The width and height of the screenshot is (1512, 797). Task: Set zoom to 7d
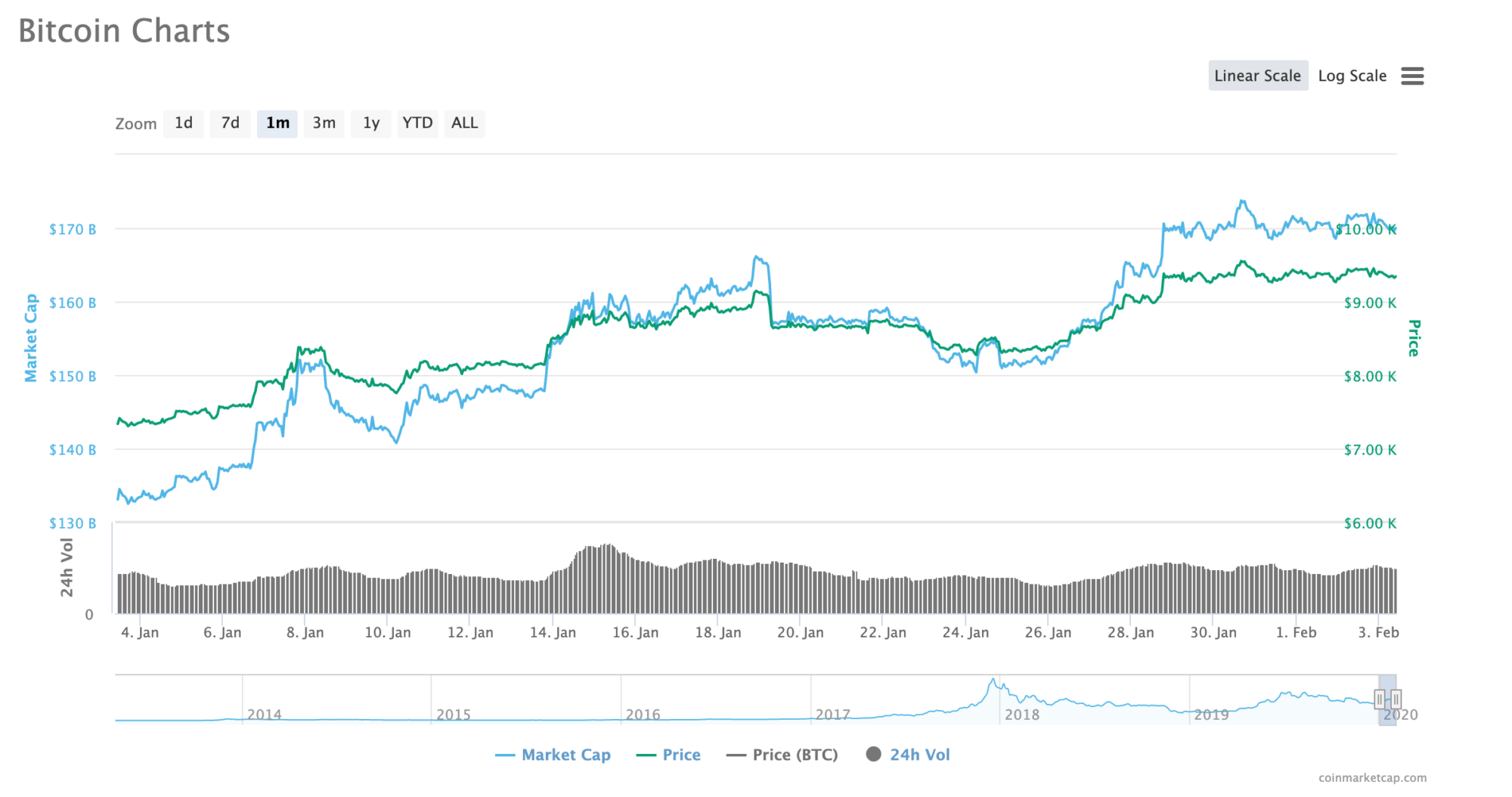tap(231, 123)
